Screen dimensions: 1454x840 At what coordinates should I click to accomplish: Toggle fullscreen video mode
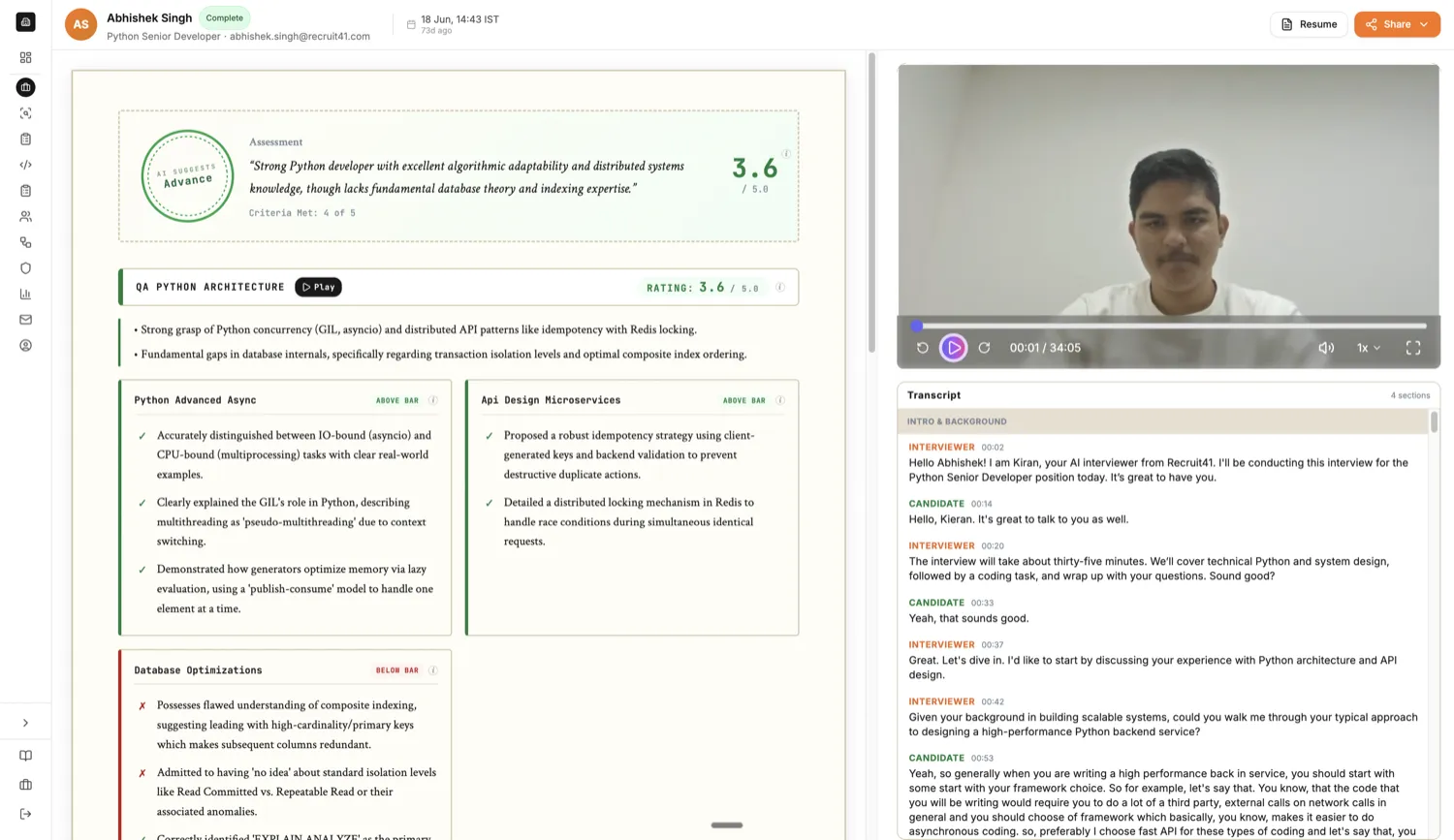point(1413,348)
